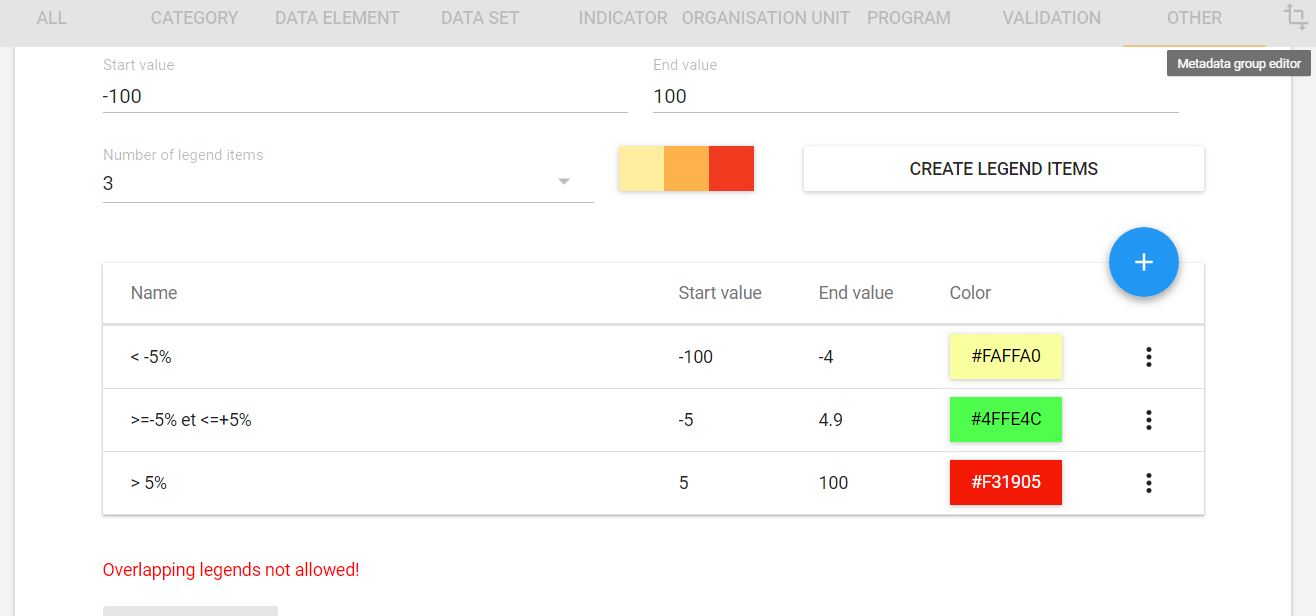Open the ORGANISATION UNIT tab
Image resolution: width=1316 pixels, height=616 pixels.
[x=765, y=18]
